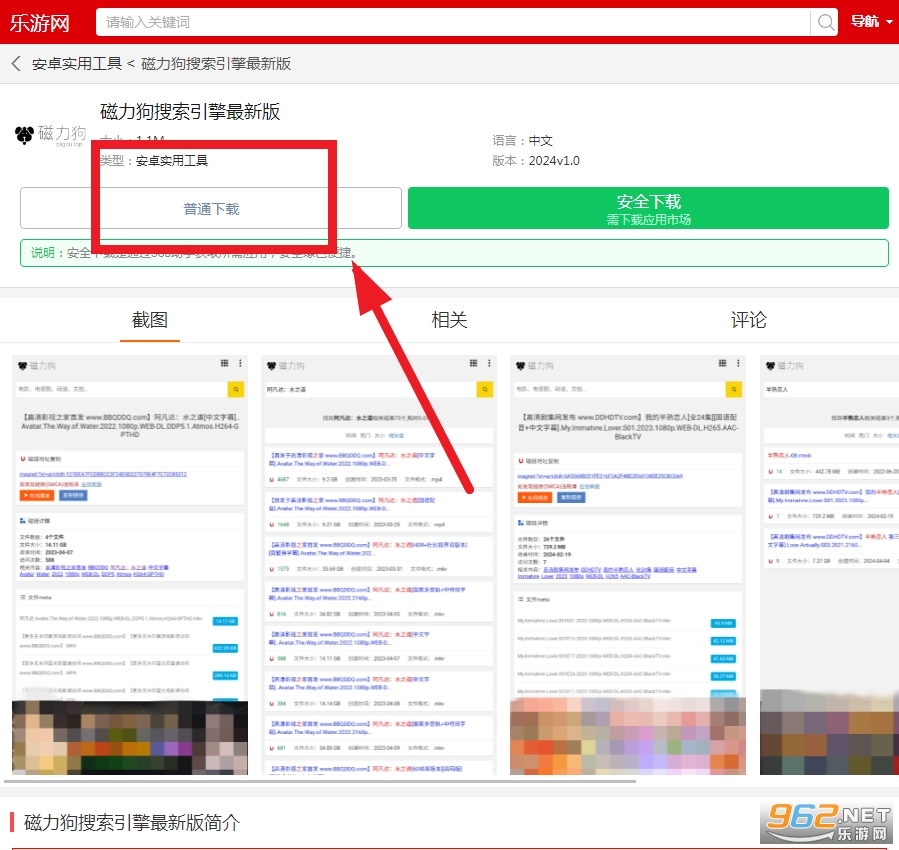This screenshot has width=899, height=850.
Task: Switch to the 评论 tab
Action: tap(749, 320)
